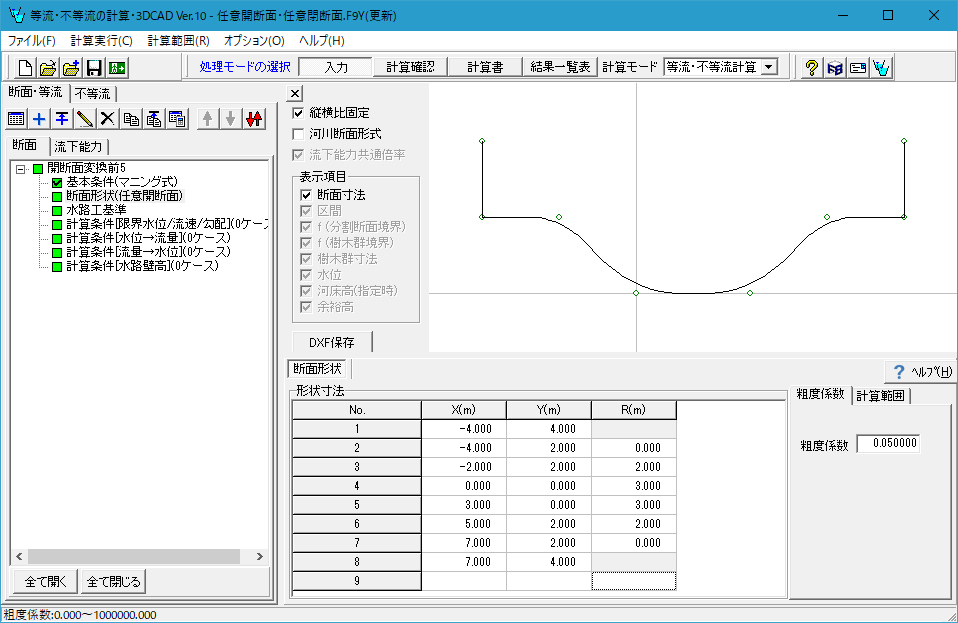Screen dimensions: 958x623
Task: Click the red up-down swap arrows icon
Action: 254,118
